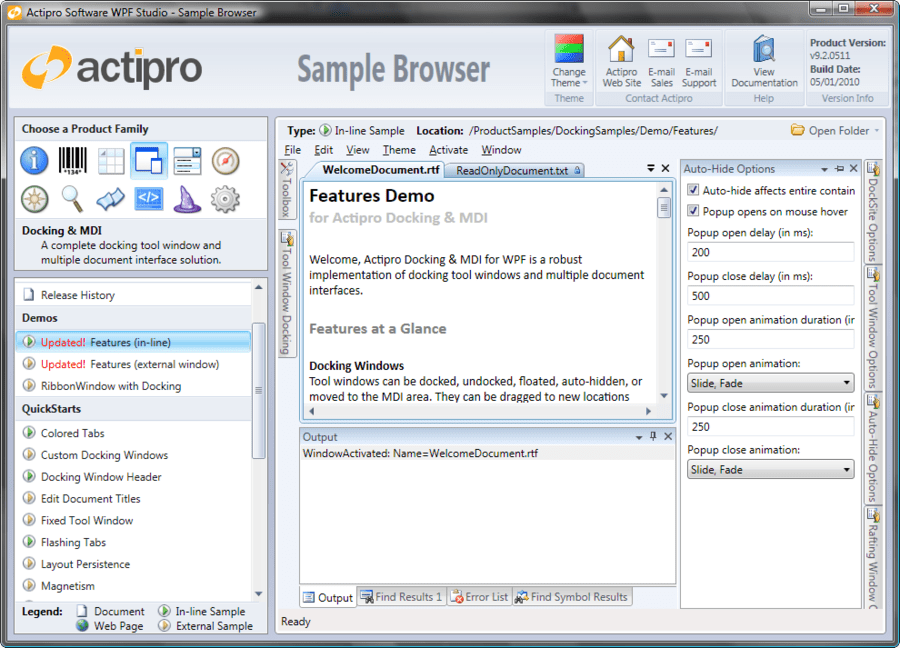Viewport: 900px width, 648px height.
Task: Select the Wizard product family icon
Action: (x=186, y=199)
